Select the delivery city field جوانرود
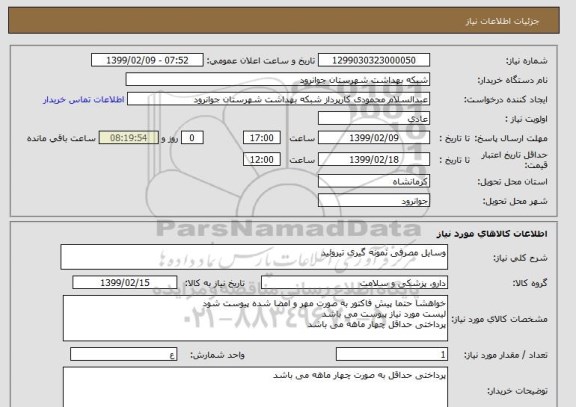Viewport: 576px width, 407px height. click(374, 201)
